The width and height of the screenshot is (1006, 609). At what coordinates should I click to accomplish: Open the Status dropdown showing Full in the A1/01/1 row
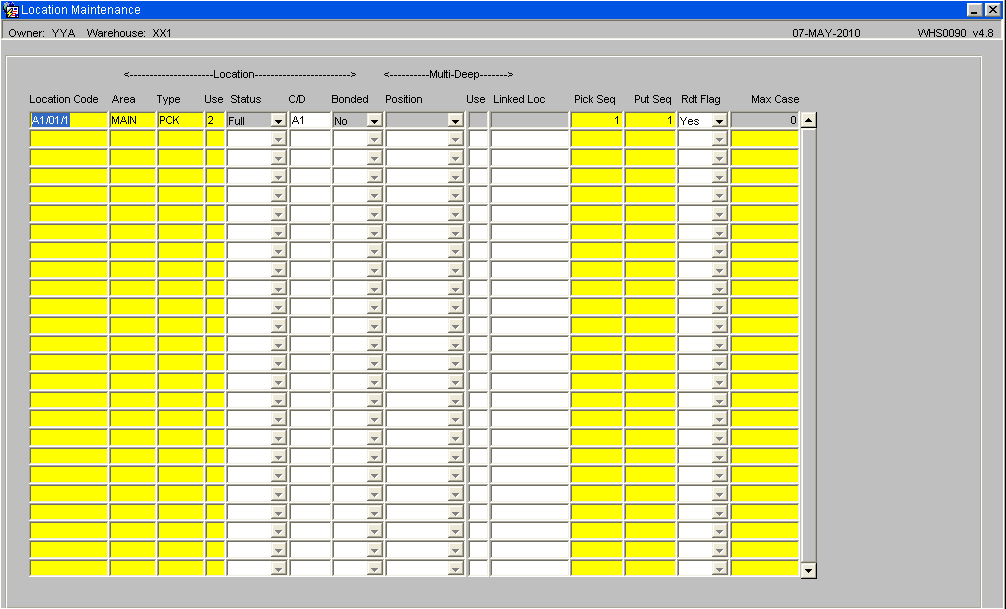[x=278, y=121]
